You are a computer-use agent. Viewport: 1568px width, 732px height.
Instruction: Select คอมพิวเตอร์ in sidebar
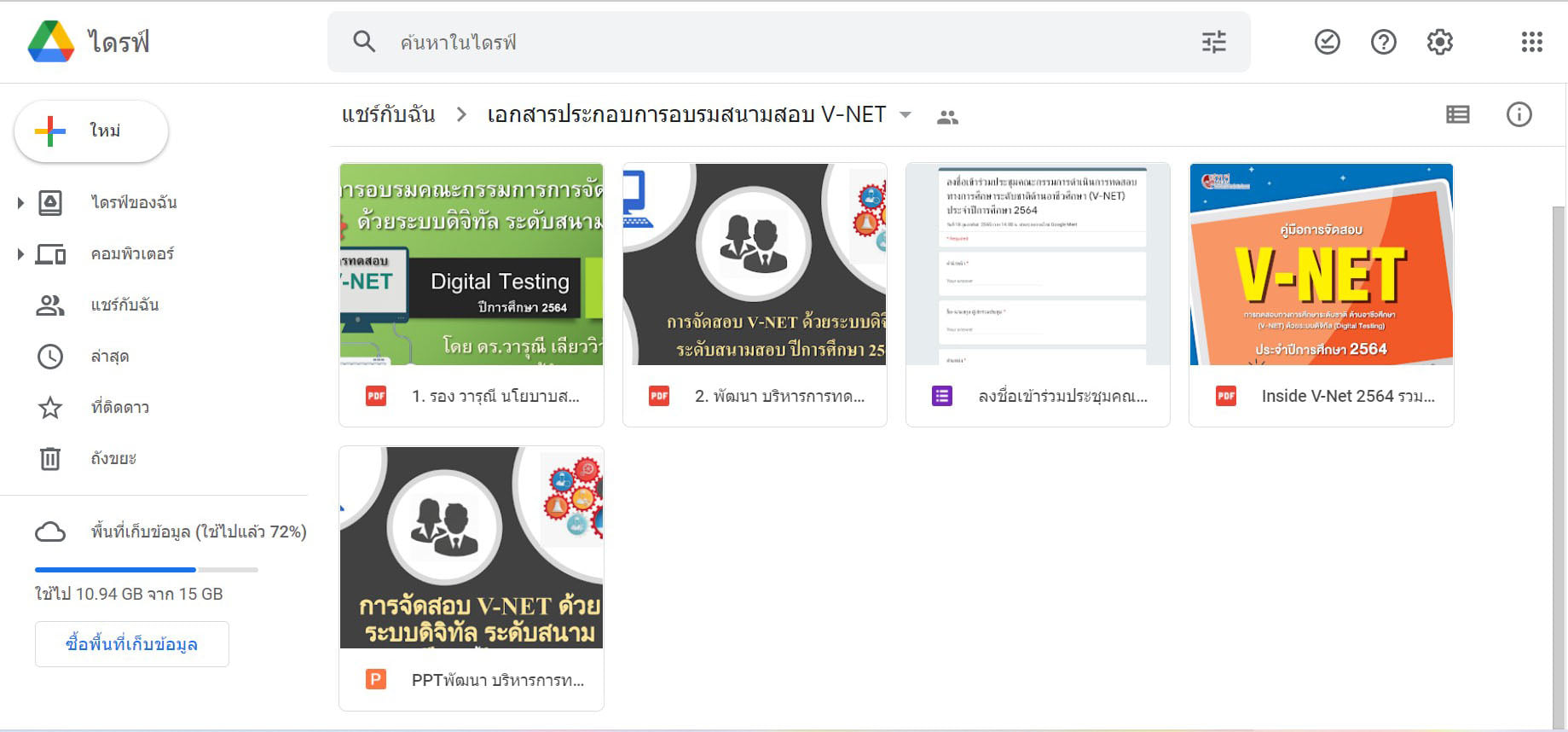coord(133,253)
